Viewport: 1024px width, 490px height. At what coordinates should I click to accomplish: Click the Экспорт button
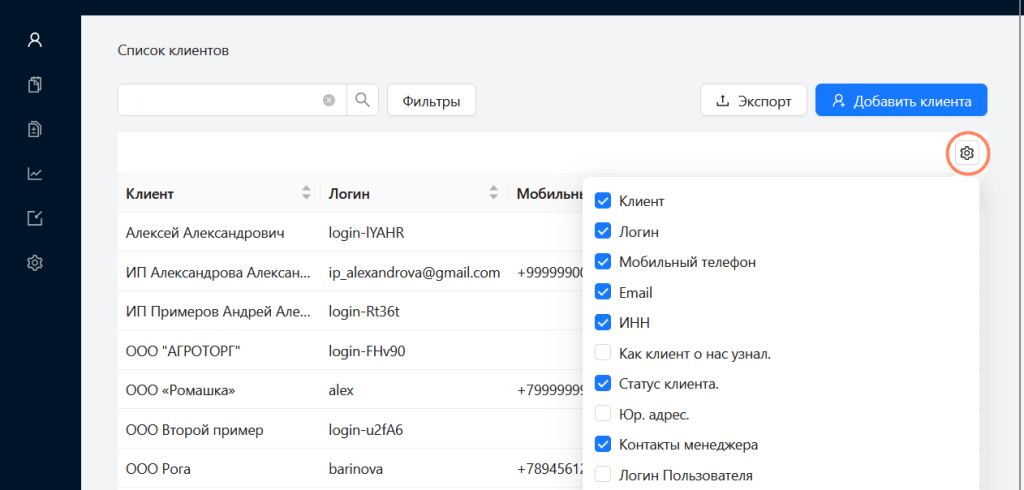coord(753,100)
